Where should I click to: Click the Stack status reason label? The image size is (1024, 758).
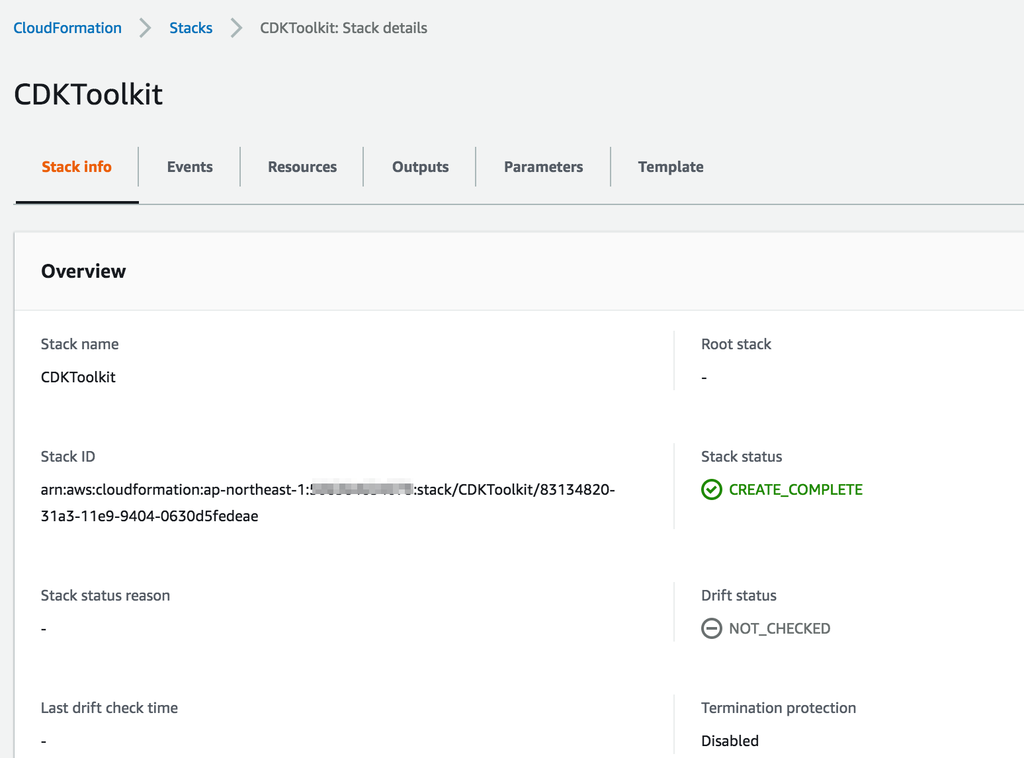coord(105,595)
